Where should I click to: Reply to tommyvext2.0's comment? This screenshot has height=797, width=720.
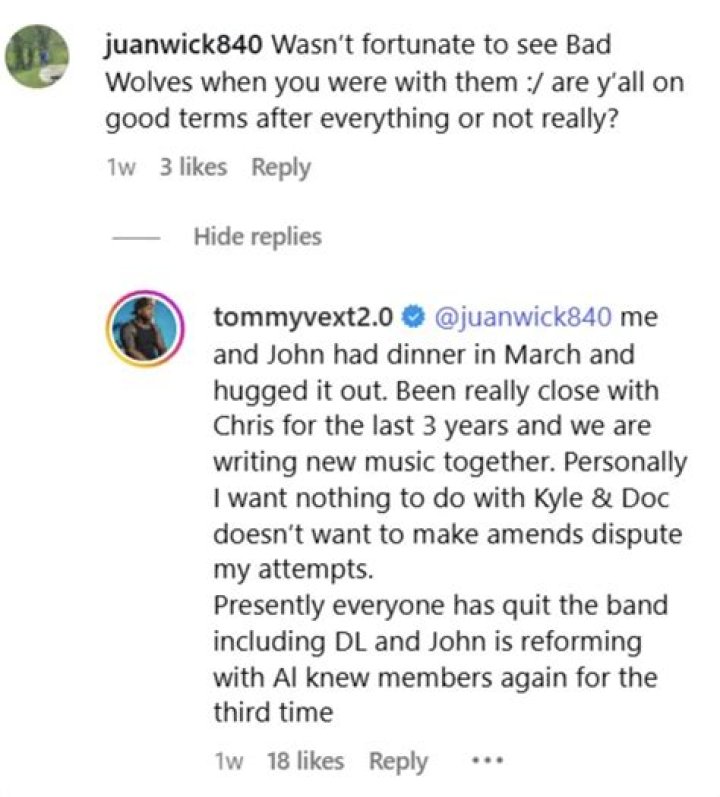[398, 761]
